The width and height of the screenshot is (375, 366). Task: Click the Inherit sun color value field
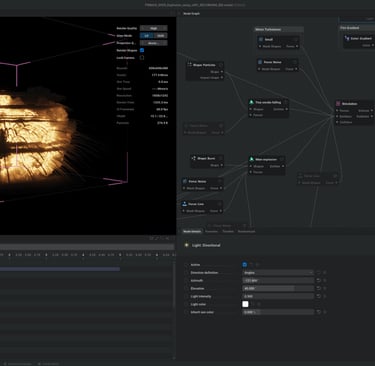tap(278, 312)
